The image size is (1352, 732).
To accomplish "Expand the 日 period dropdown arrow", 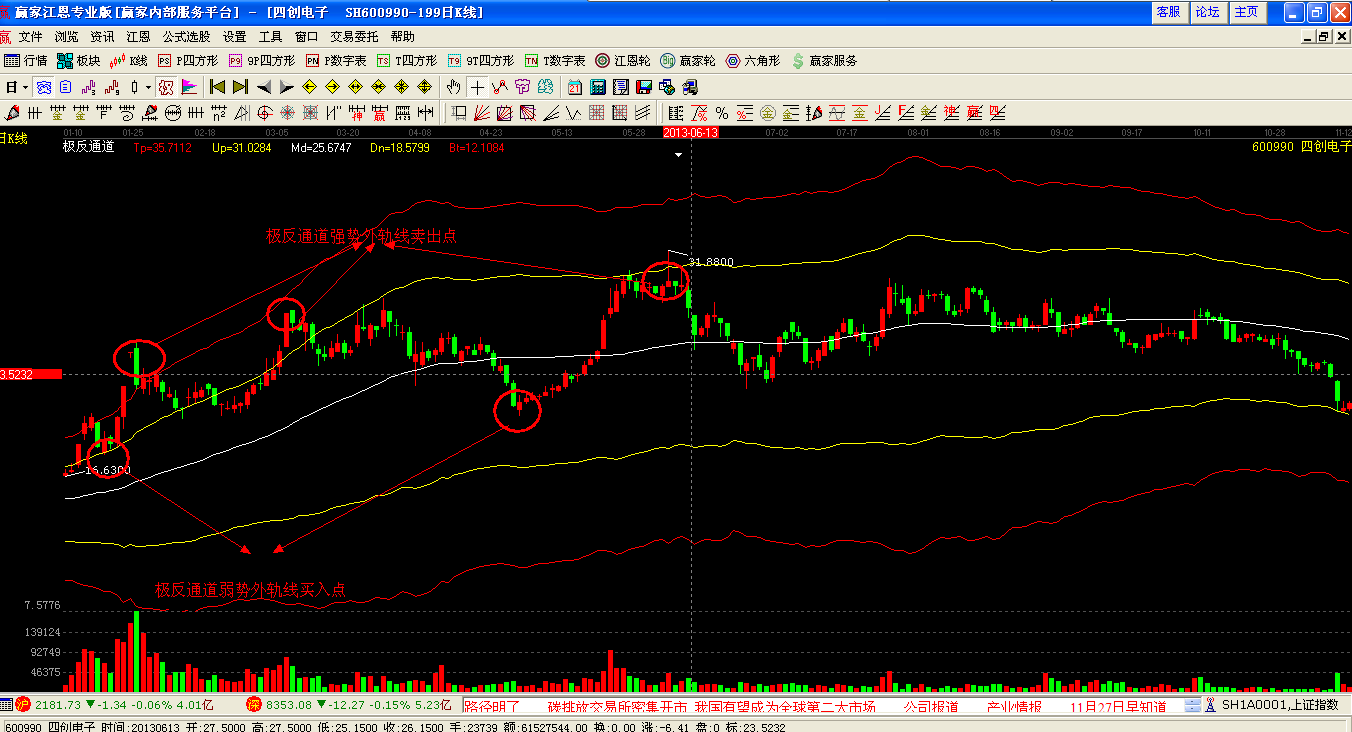I will [x=23, y=87].
